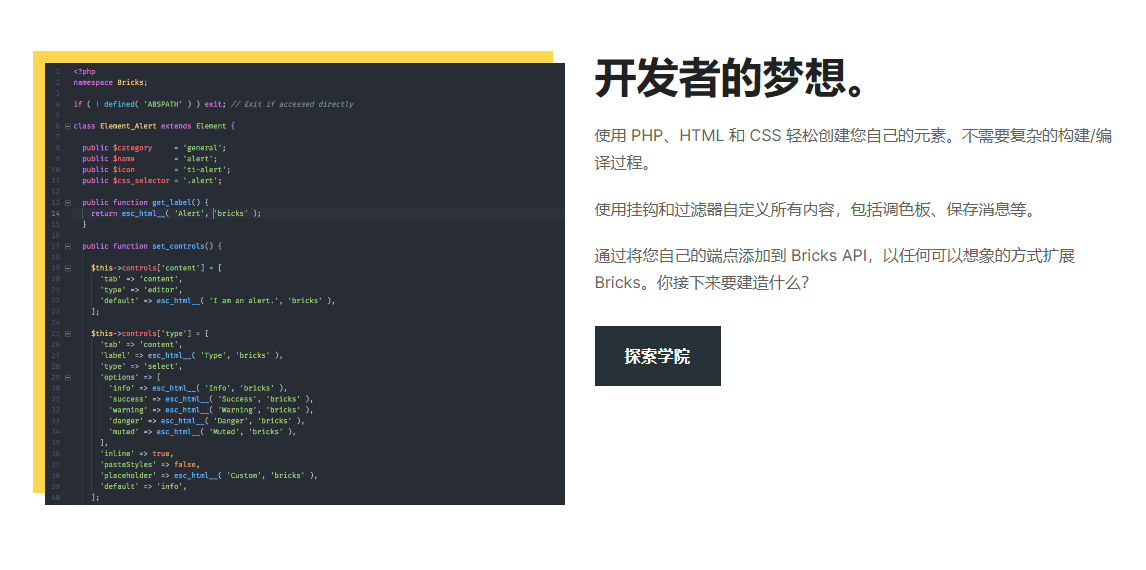This screenshot has height=570, width=1146.
Task: Click the 开发者的梦想 heading
Action: tap(731, 78)
